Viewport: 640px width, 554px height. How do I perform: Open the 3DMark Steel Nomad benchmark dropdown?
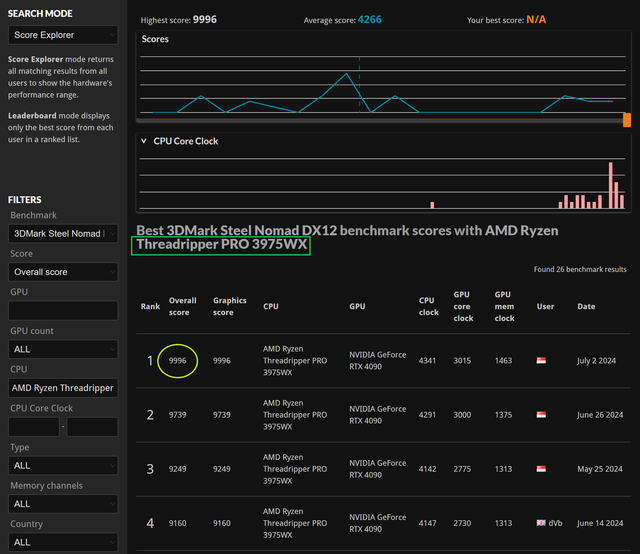pyautogui.click(x=63, y=234)
